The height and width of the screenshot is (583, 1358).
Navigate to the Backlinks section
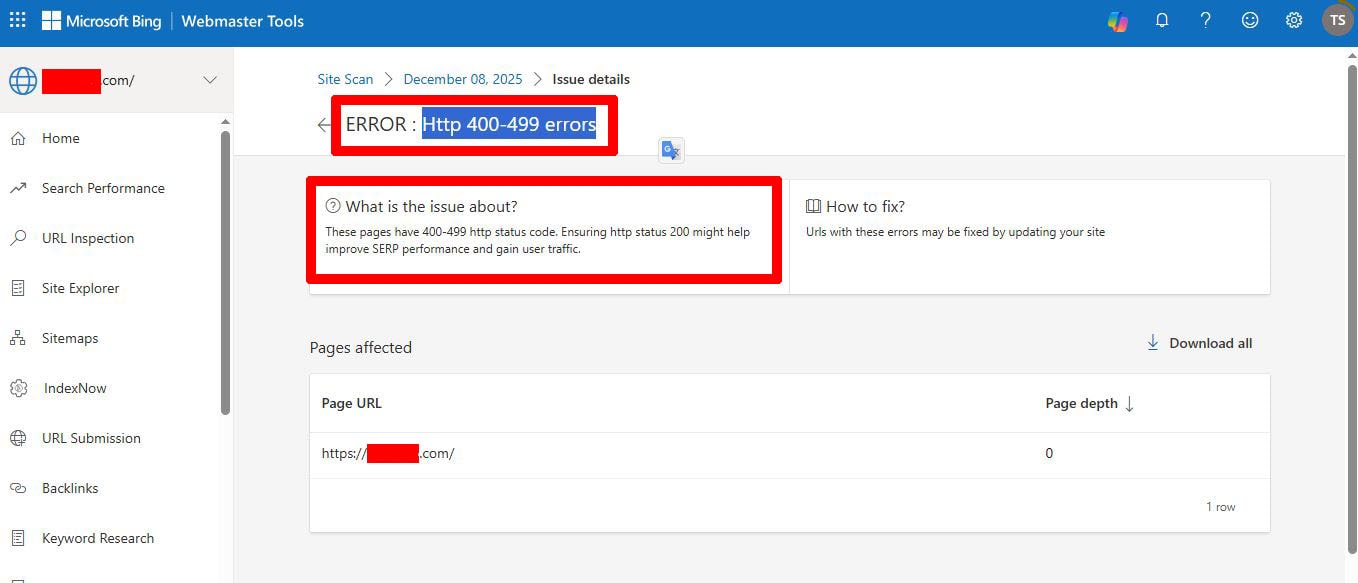(x=70, y=488)
